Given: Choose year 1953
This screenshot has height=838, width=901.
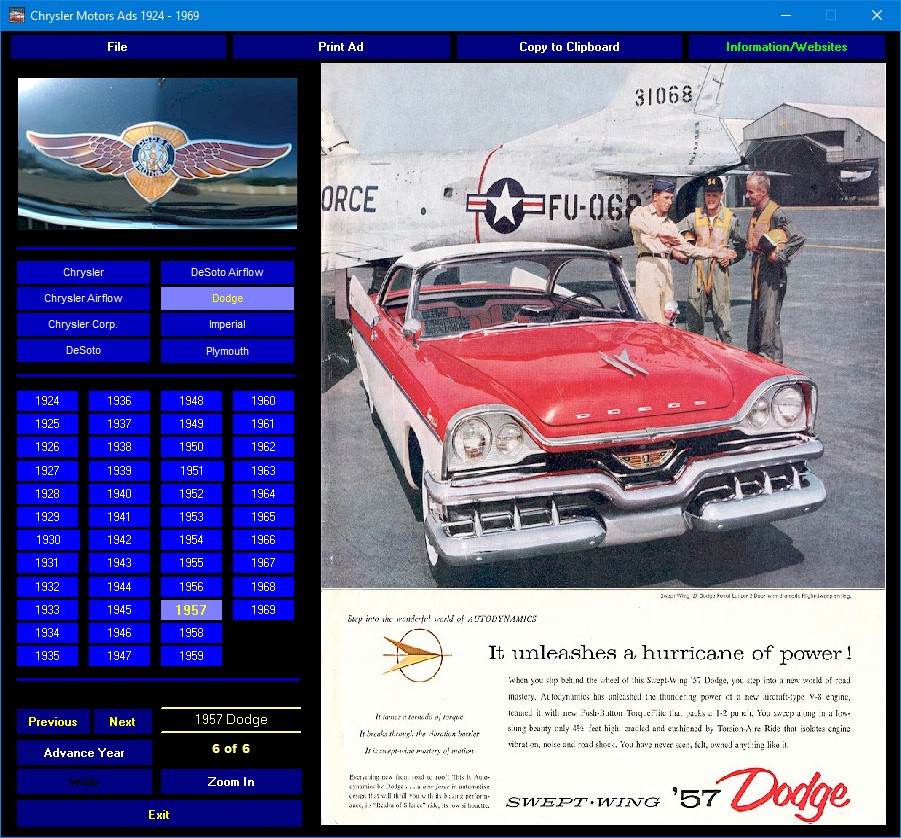Looking at the screenshot, I should pos(191,517).
